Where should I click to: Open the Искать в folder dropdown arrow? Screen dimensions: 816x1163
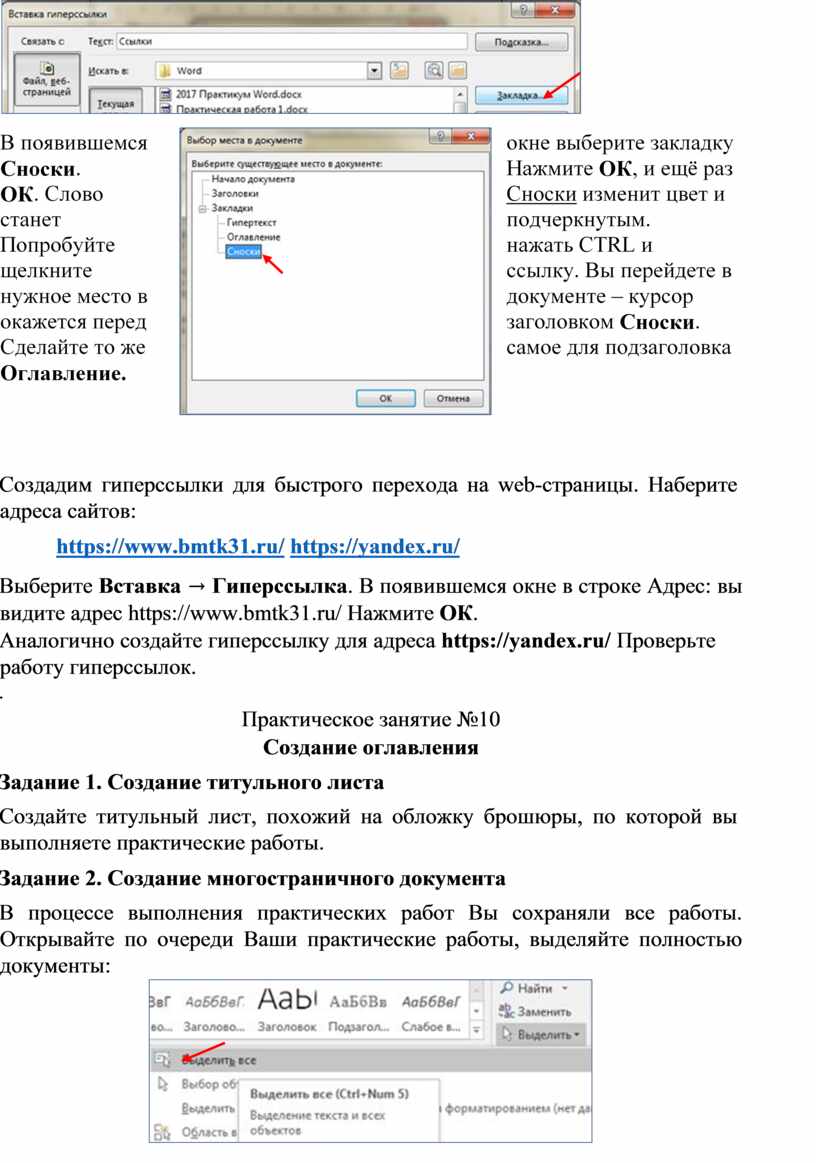[375, 70]
